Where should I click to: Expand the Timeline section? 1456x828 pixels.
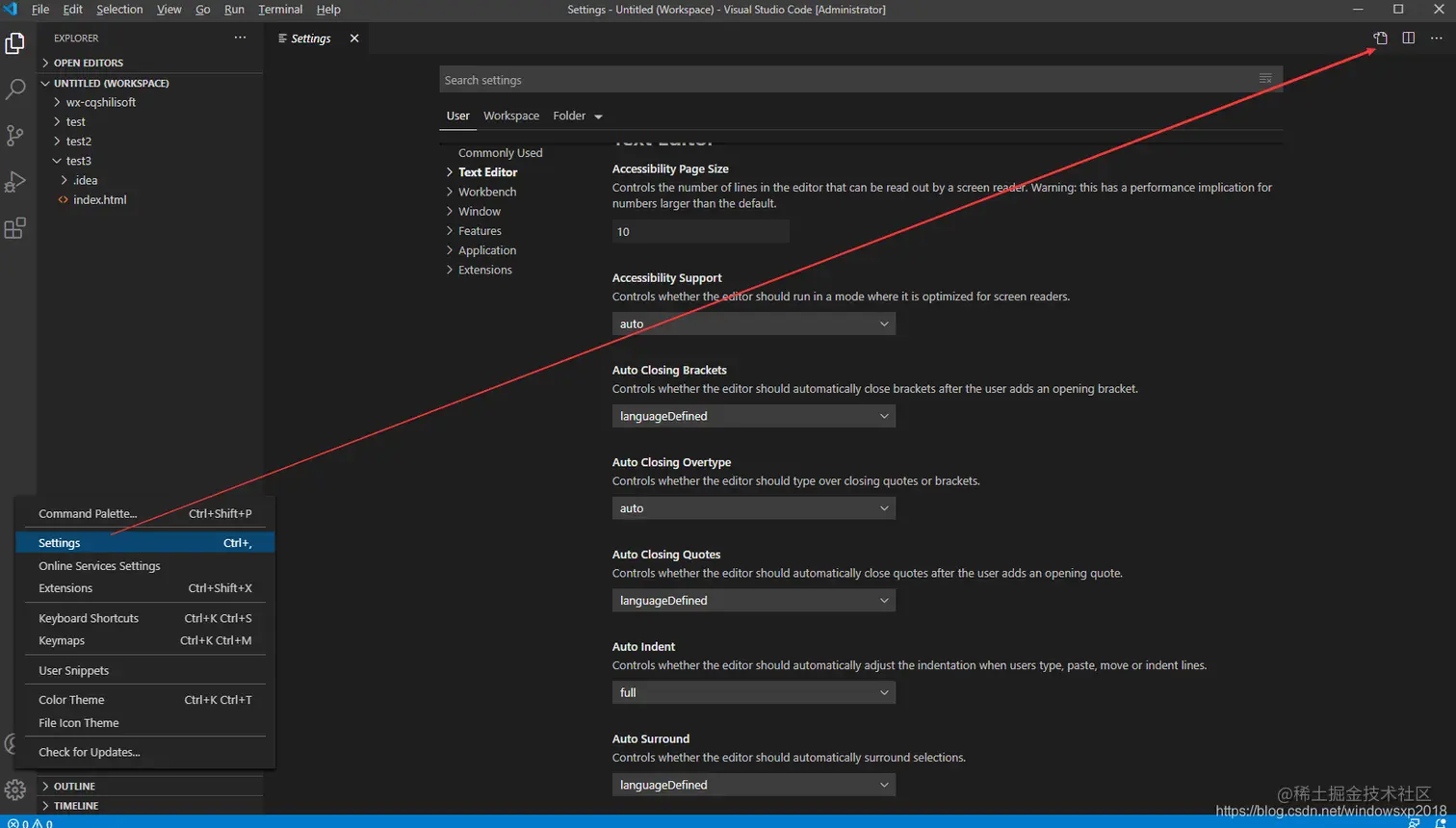tap(149, 806)
